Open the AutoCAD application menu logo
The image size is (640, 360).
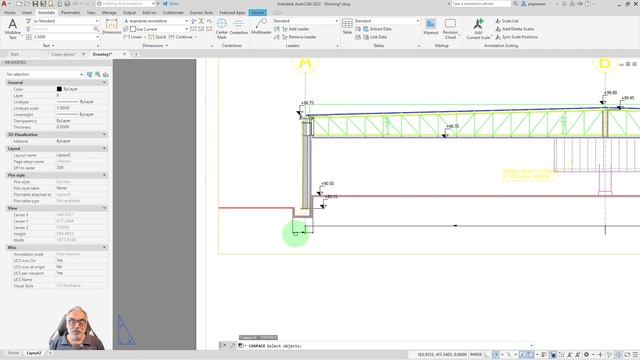pos(5,4)
